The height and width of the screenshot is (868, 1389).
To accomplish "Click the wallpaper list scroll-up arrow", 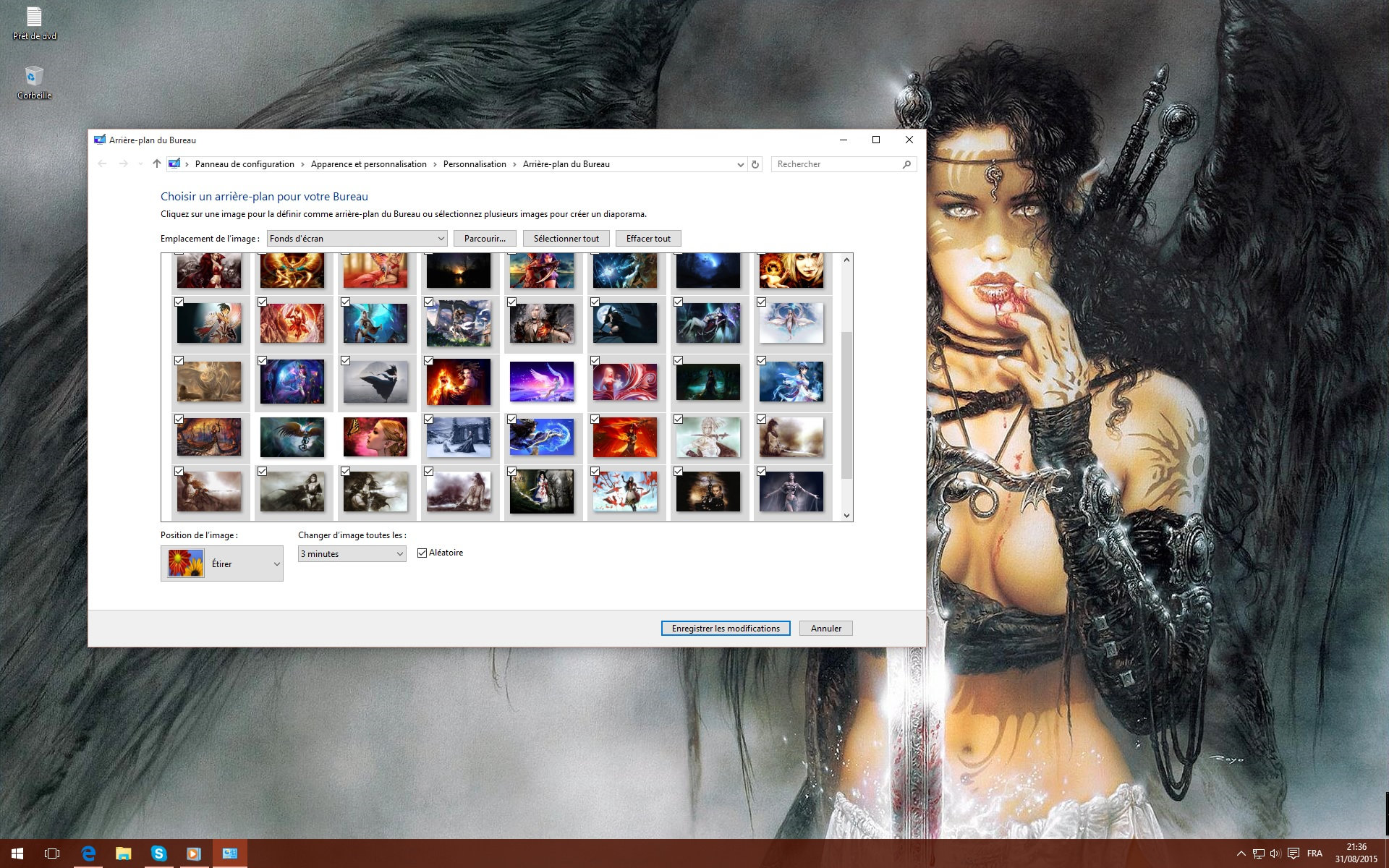I will [846, 260].
